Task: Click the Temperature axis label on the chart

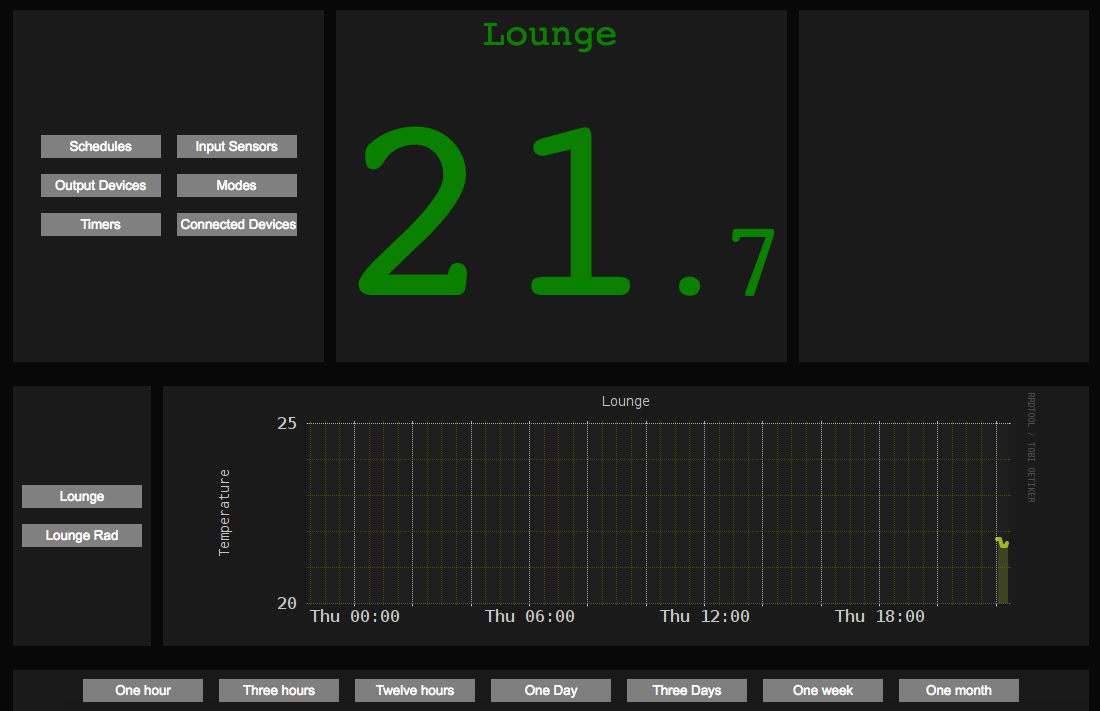Action: pos(224,512)
